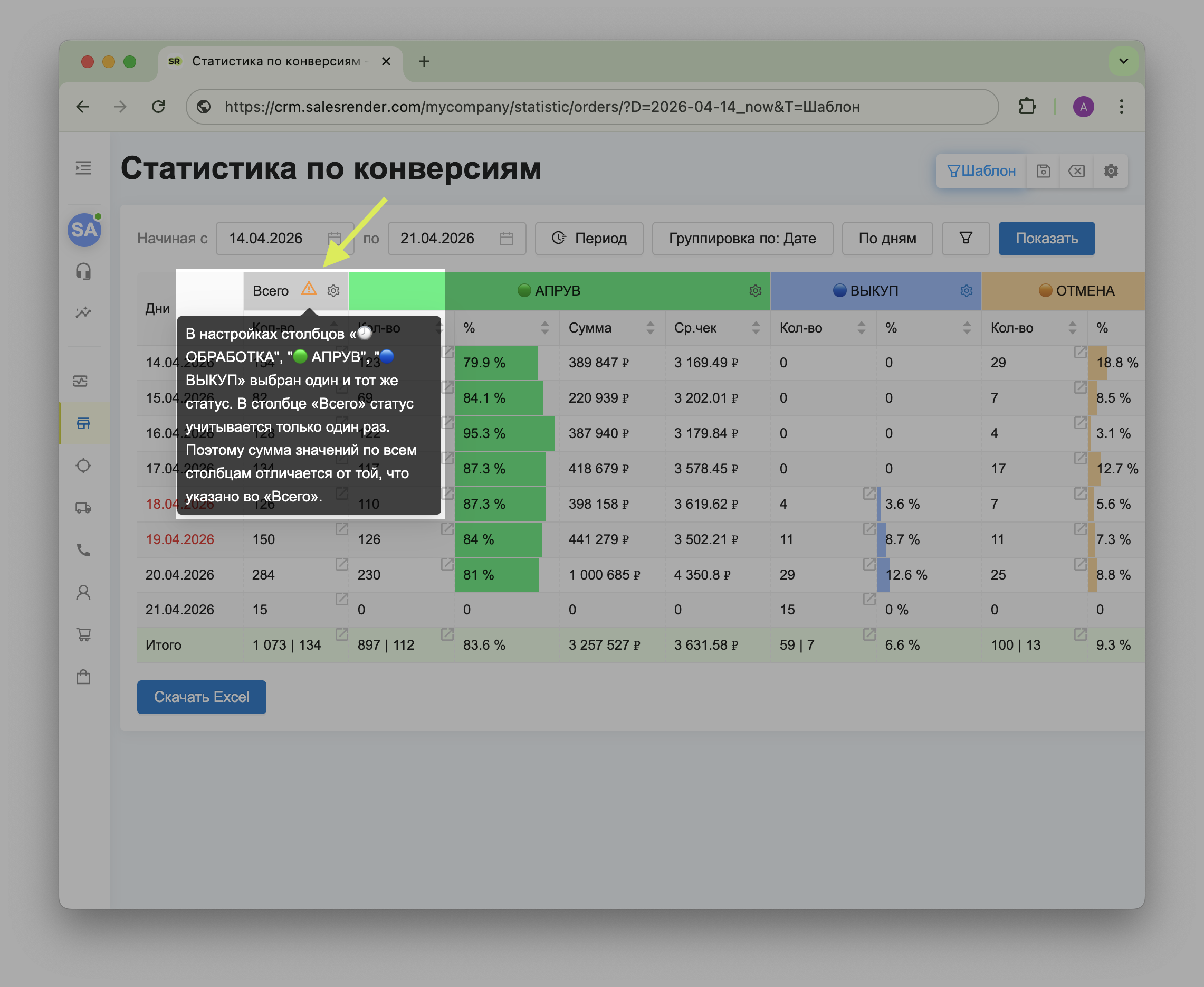The image size is (1204, 987).
Task: Click the clear template backspace icon
Action: tap(1077, 170)
